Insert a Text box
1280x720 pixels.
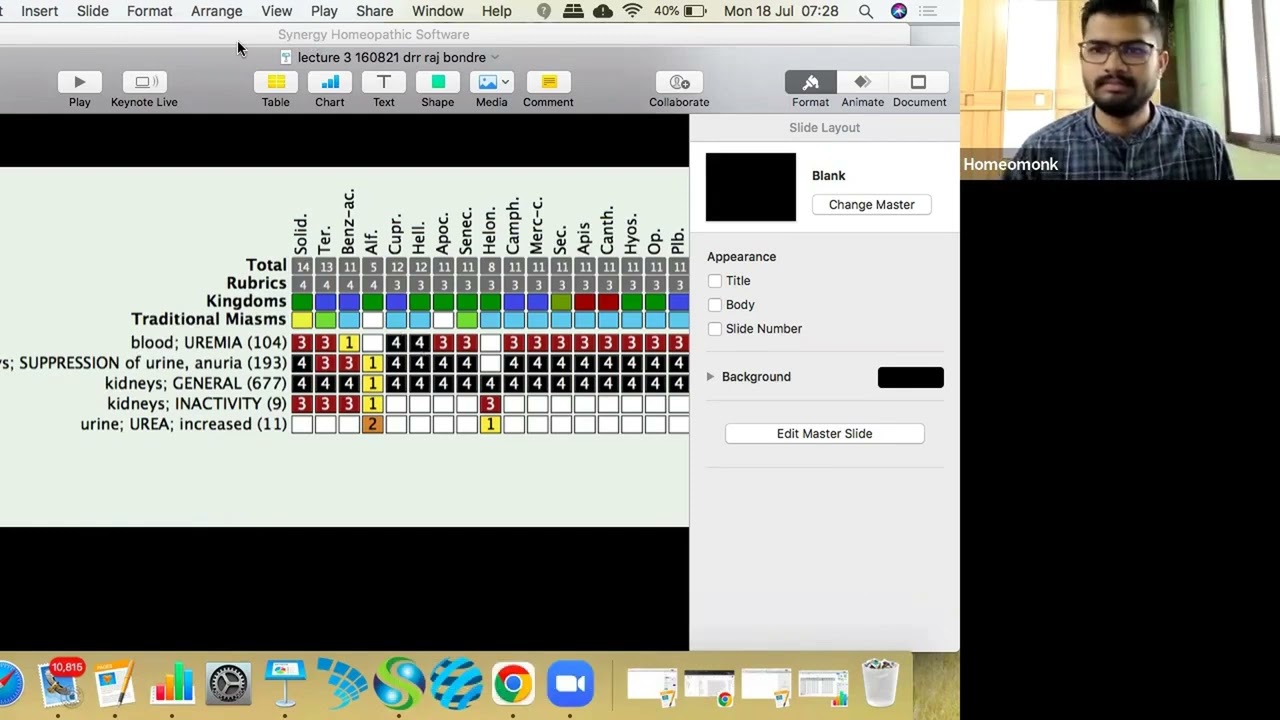[384, 82]
